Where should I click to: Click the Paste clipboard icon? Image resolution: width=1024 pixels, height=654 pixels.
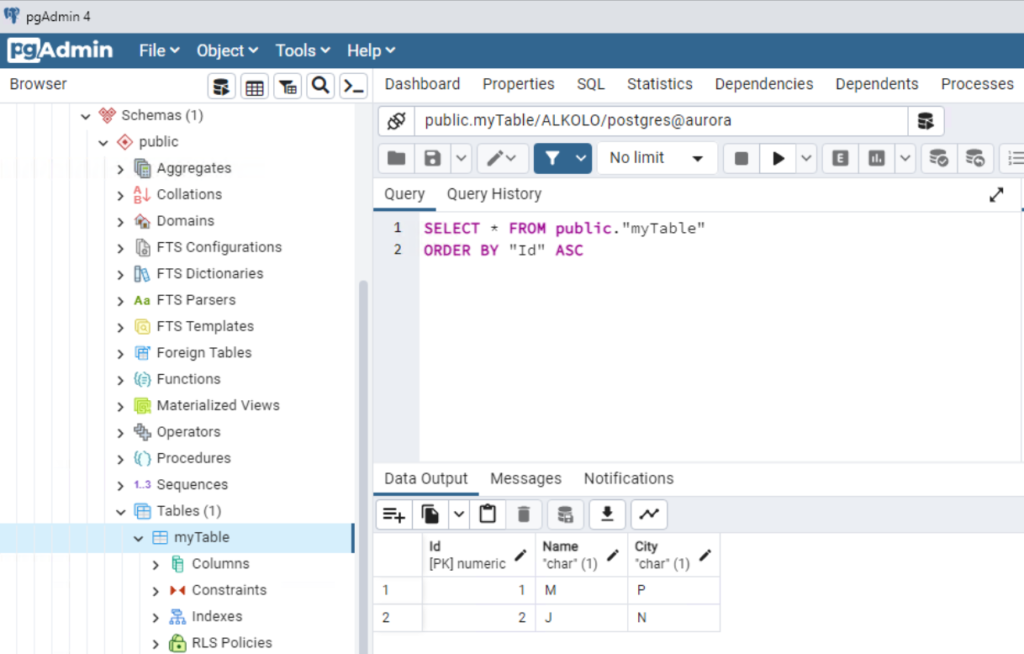(x=487, y=515)
